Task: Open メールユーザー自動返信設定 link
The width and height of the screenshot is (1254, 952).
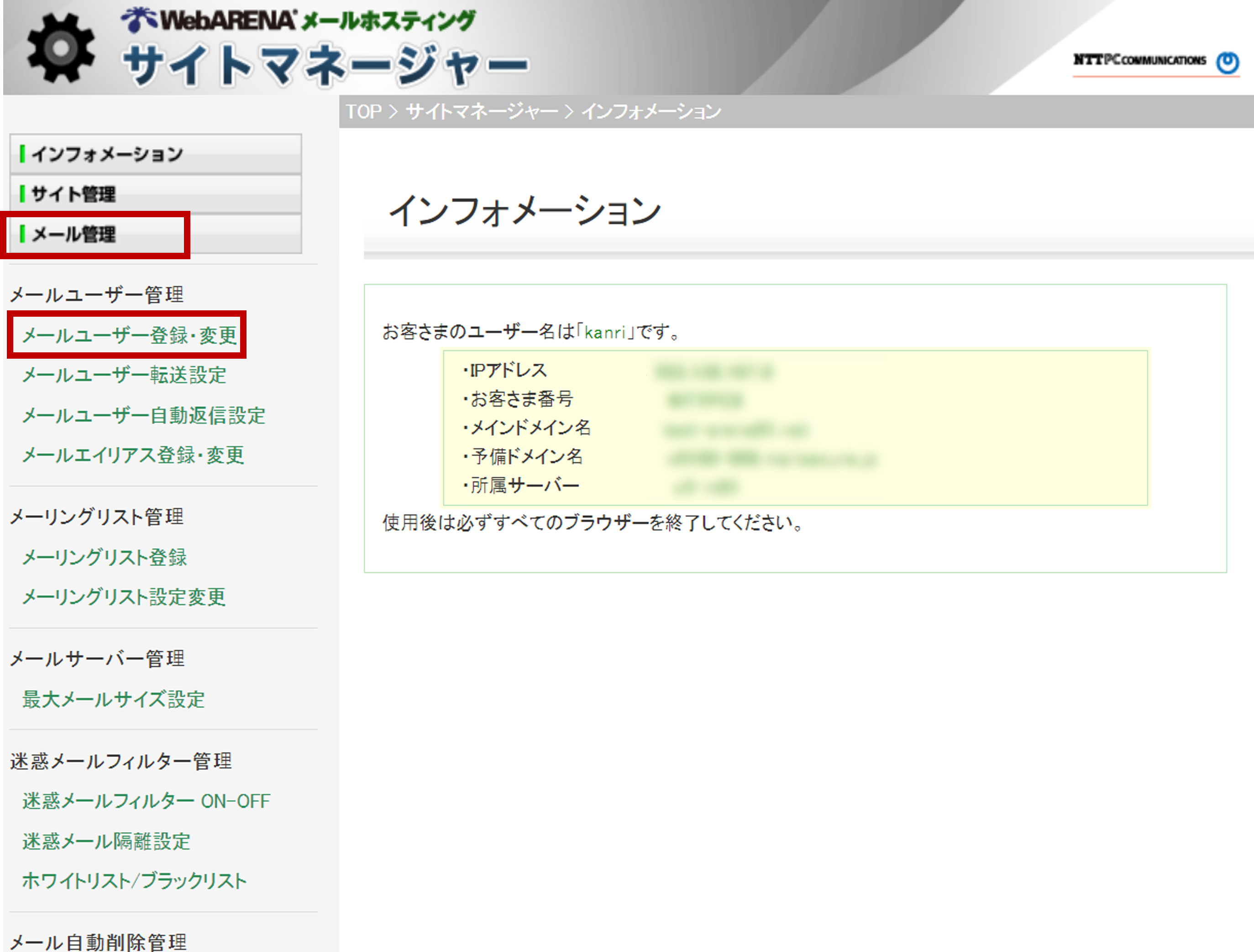Action: pos(143,415)
